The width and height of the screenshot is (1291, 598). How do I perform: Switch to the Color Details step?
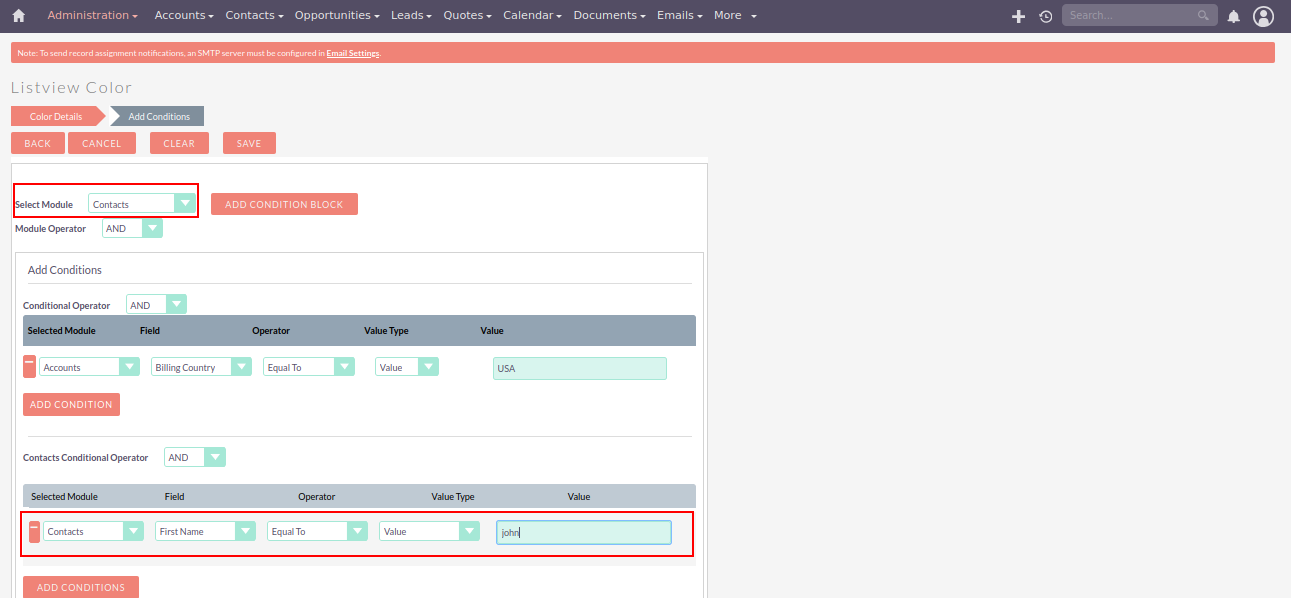pyautogui.click(x=56, y=117)
